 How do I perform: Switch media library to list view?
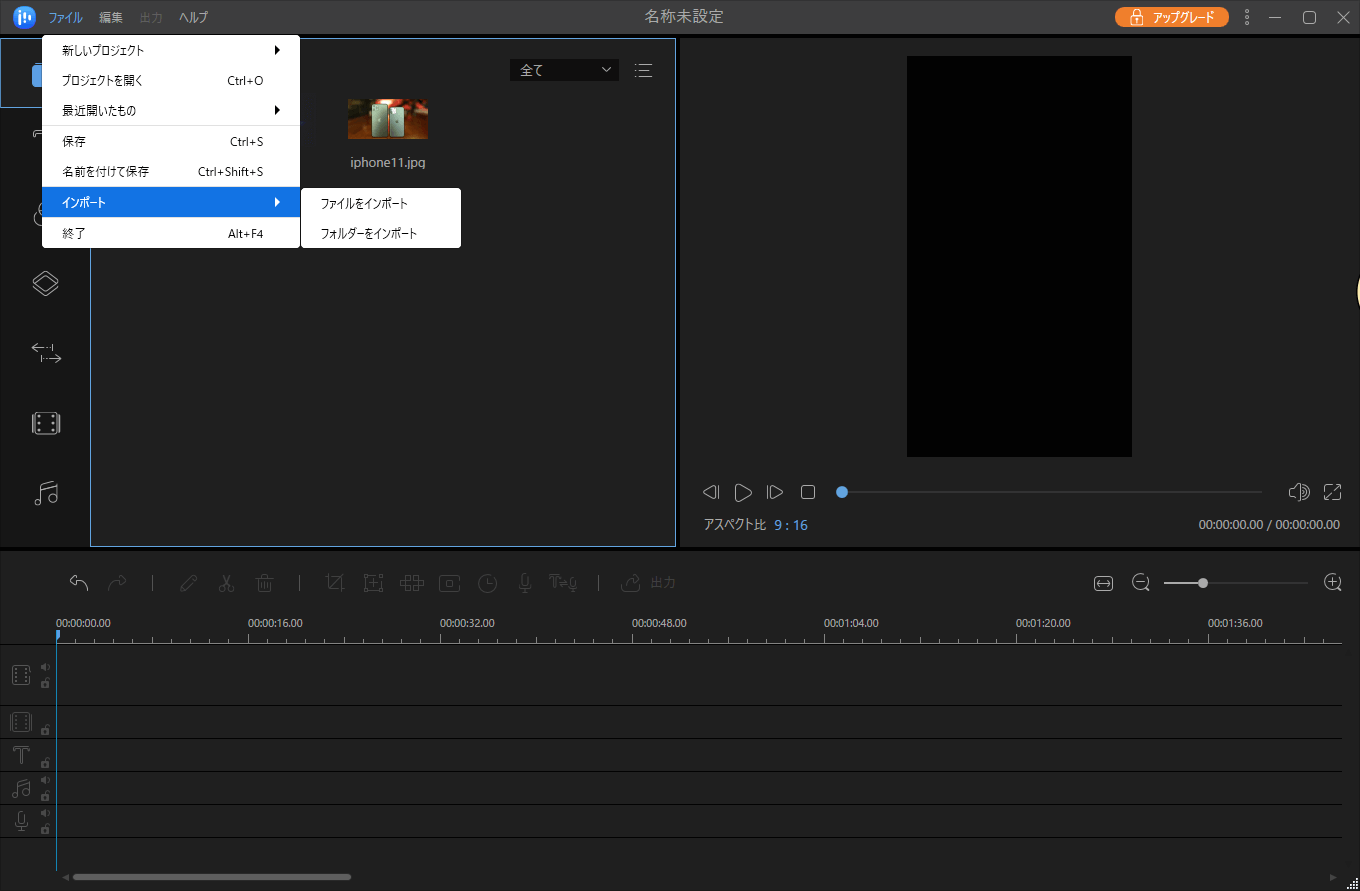[643, 70]
